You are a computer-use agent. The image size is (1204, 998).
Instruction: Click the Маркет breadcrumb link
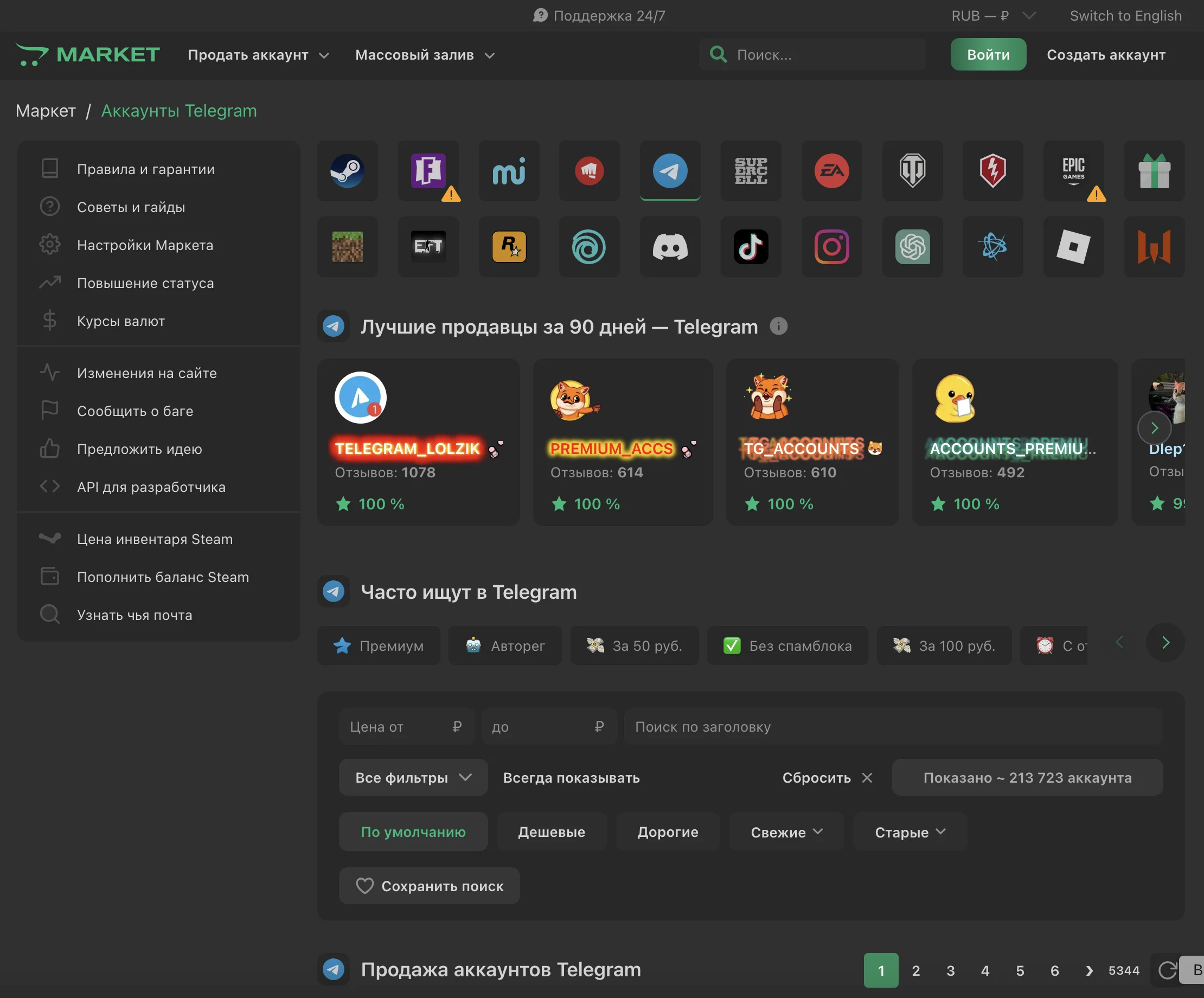coord(46,111)
